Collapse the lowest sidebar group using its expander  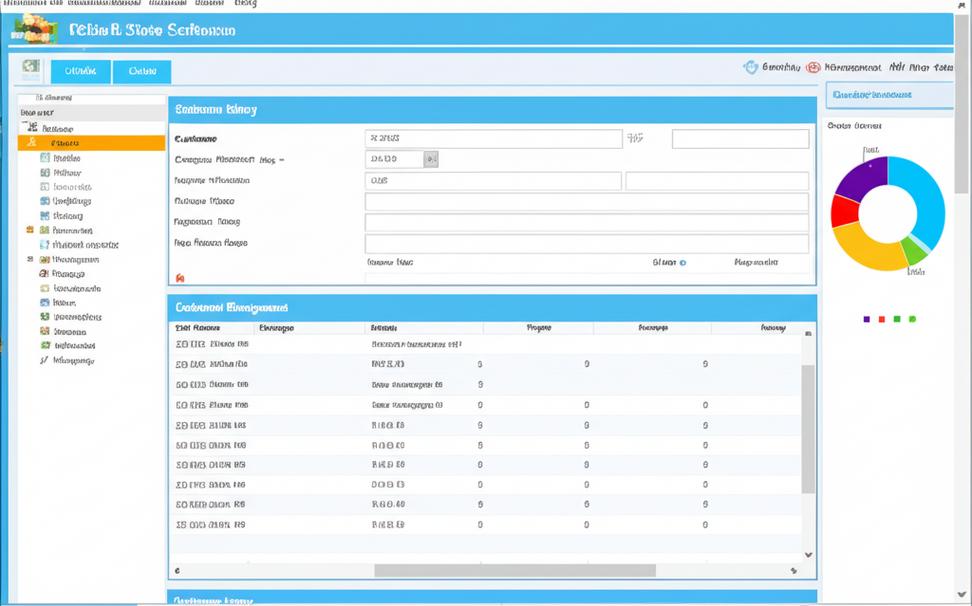point(31,259)
